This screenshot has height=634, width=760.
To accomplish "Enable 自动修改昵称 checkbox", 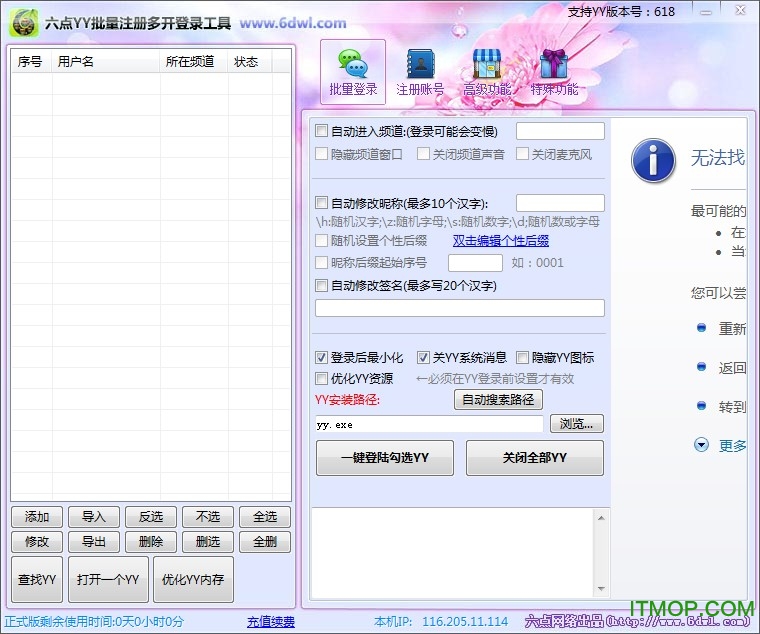I will [x=321, y=203].
